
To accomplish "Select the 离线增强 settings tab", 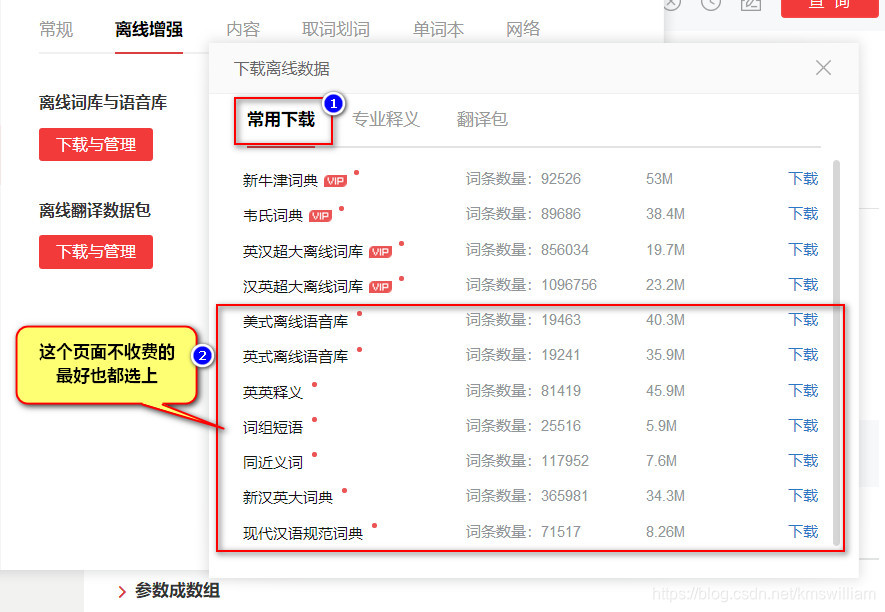I will tap(148, 29).
